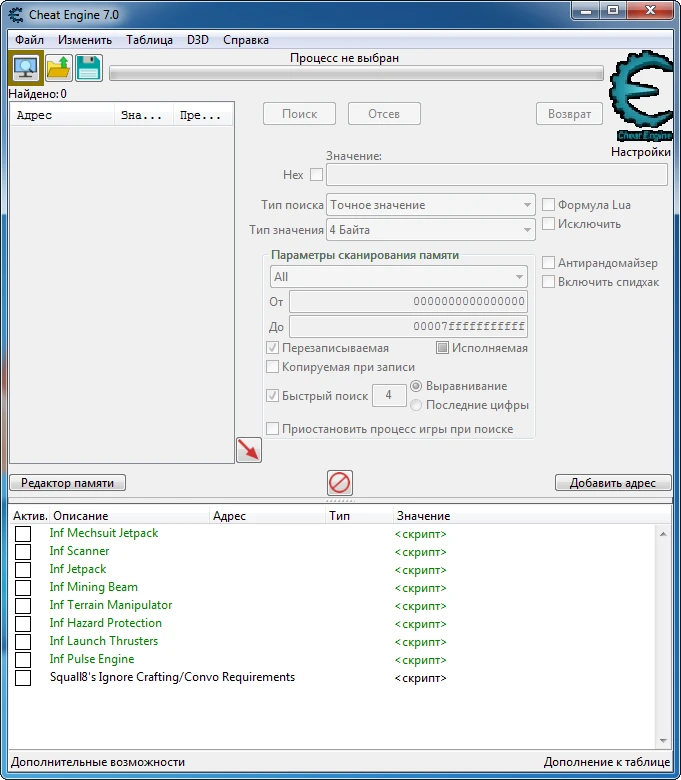Click the От start address field

coord(408,301)
